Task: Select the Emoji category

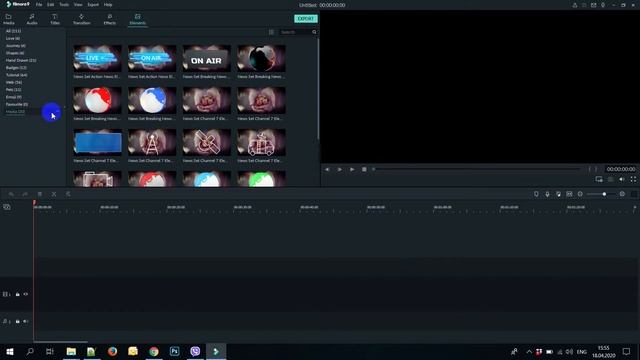Action: (13, 97)
